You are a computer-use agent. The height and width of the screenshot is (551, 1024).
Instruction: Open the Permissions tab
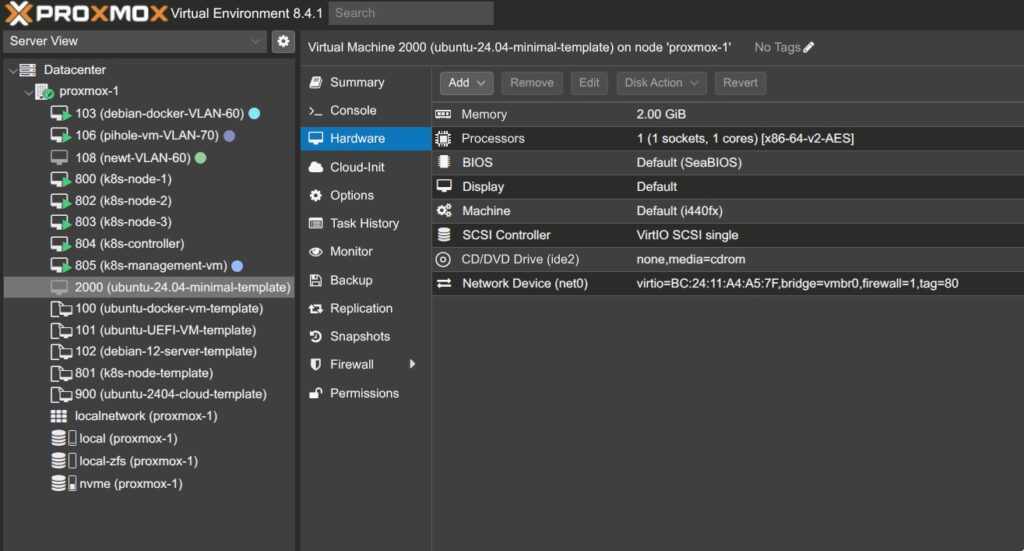tap(366, 393)
